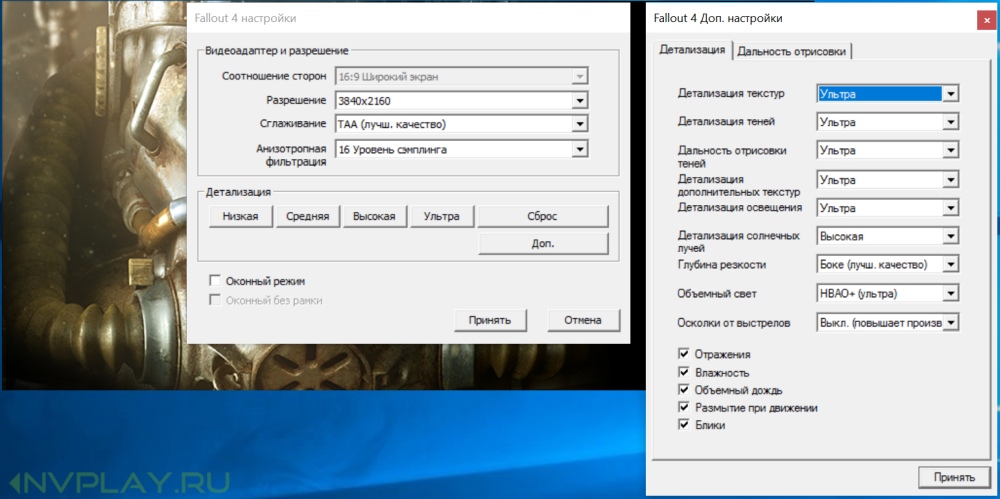Uncheck the Размытие при движении checkbox
Screen dimensions: 1000x499
click(685, 407)
